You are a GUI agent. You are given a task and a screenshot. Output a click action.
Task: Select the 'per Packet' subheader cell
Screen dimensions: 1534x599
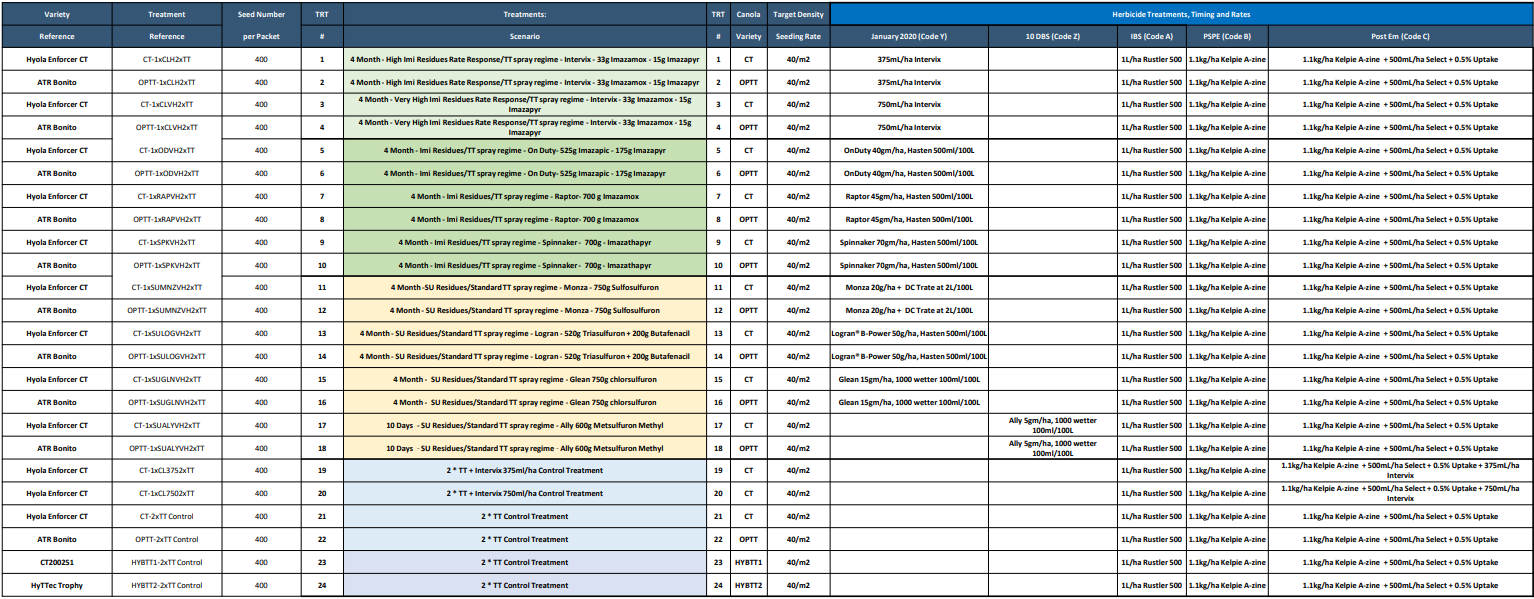pos(261,36)
